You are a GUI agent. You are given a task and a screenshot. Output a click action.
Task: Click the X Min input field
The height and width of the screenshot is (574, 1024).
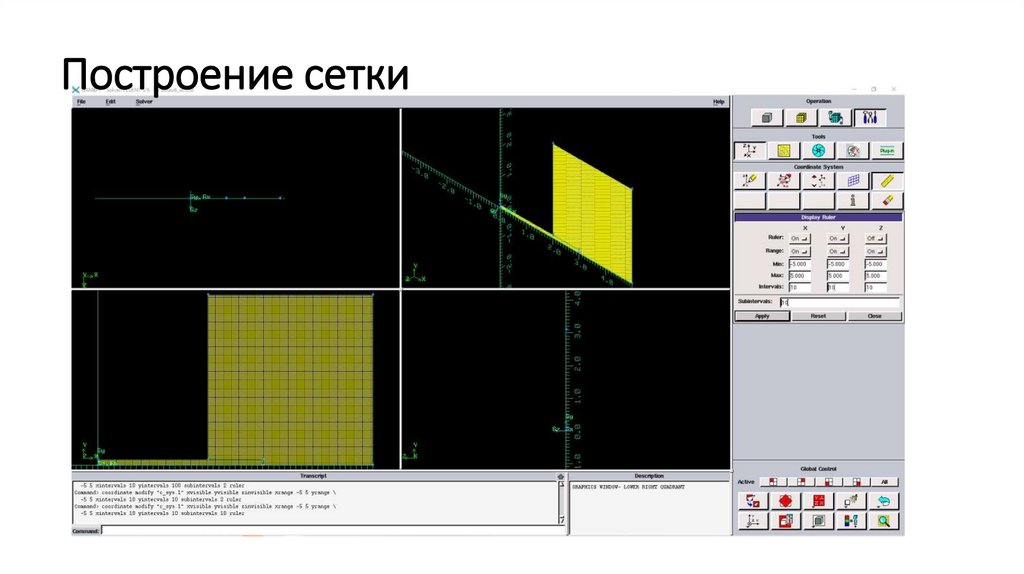[799, 264]
